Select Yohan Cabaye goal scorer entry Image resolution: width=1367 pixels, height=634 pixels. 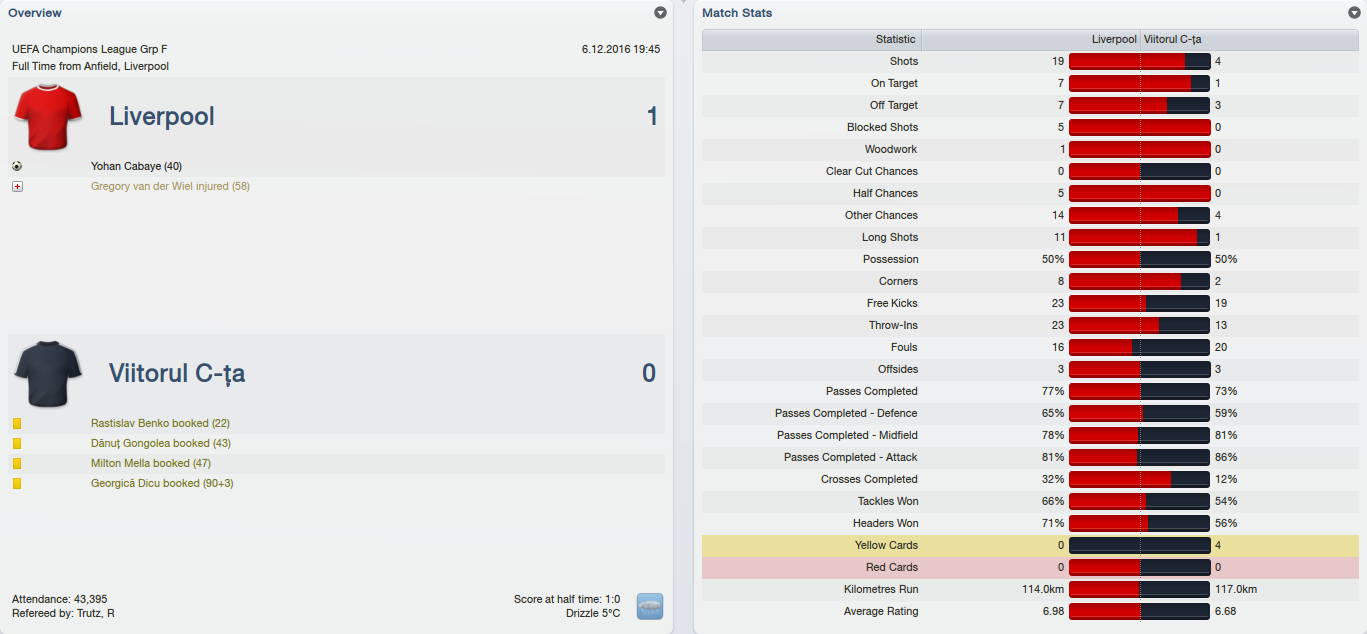136,166
